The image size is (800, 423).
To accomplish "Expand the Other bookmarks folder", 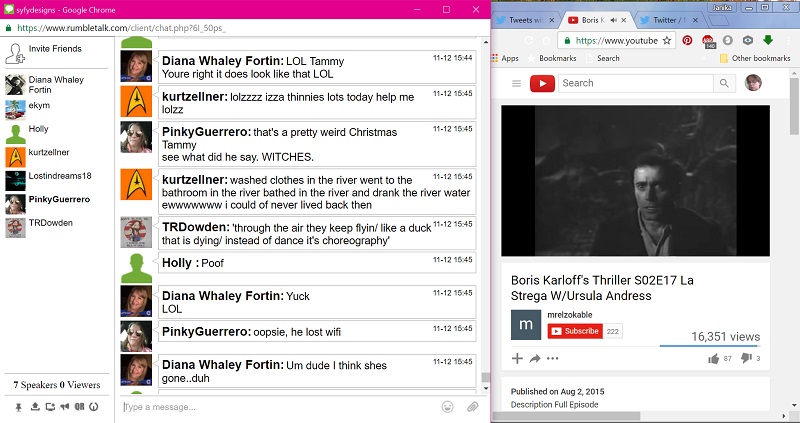I will [x=755, y=58].
